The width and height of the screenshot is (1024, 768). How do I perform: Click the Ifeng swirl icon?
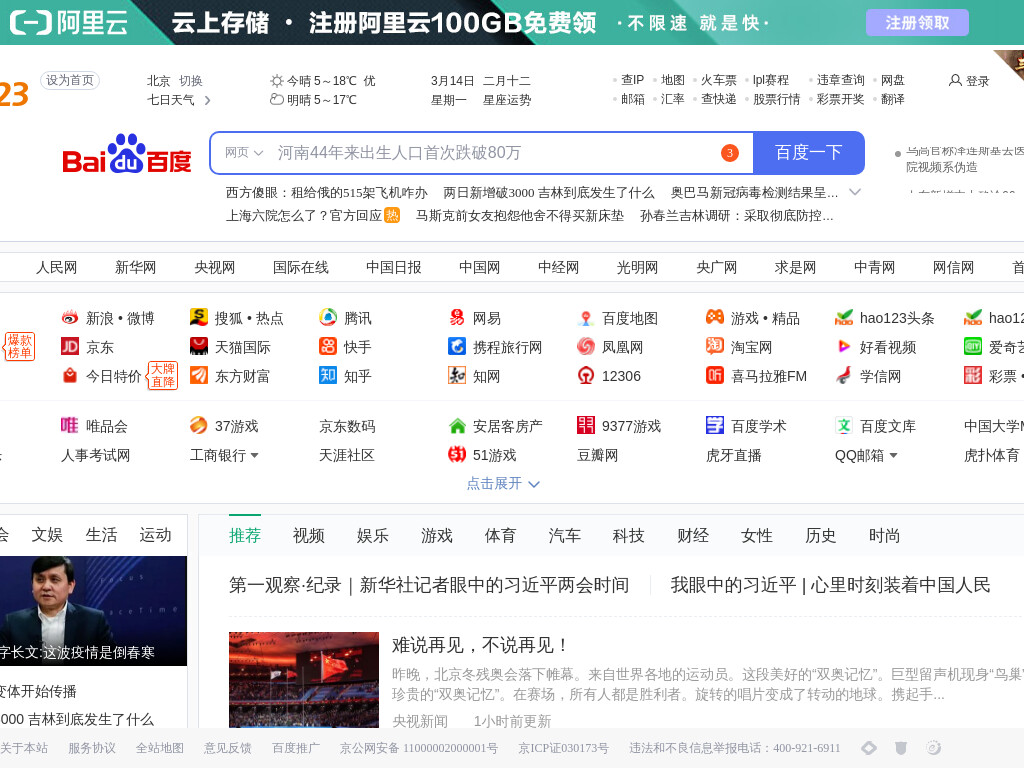tap(586, 346)
